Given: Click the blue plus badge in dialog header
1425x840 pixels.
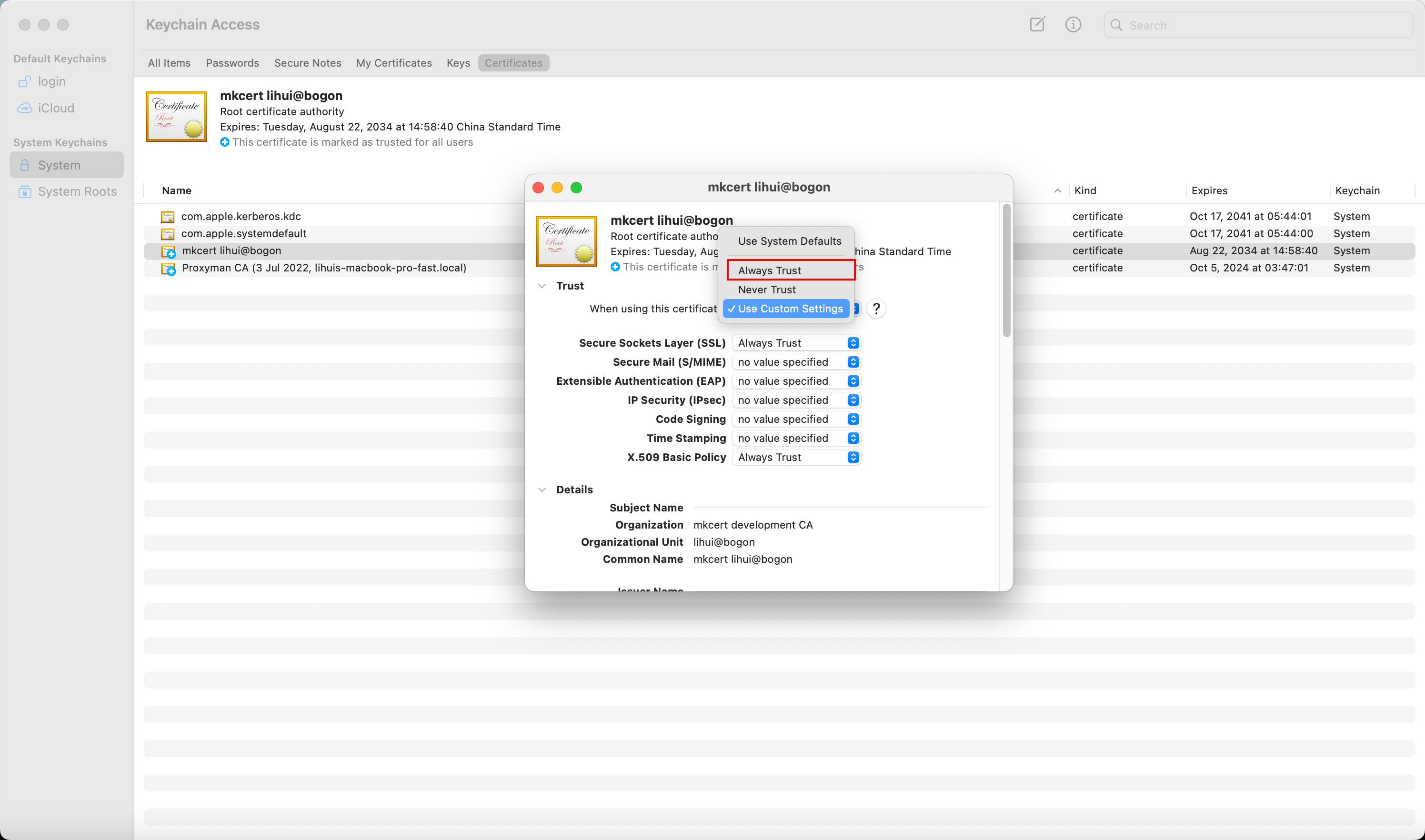Looking at the screenshot, I should coord(615,267).
